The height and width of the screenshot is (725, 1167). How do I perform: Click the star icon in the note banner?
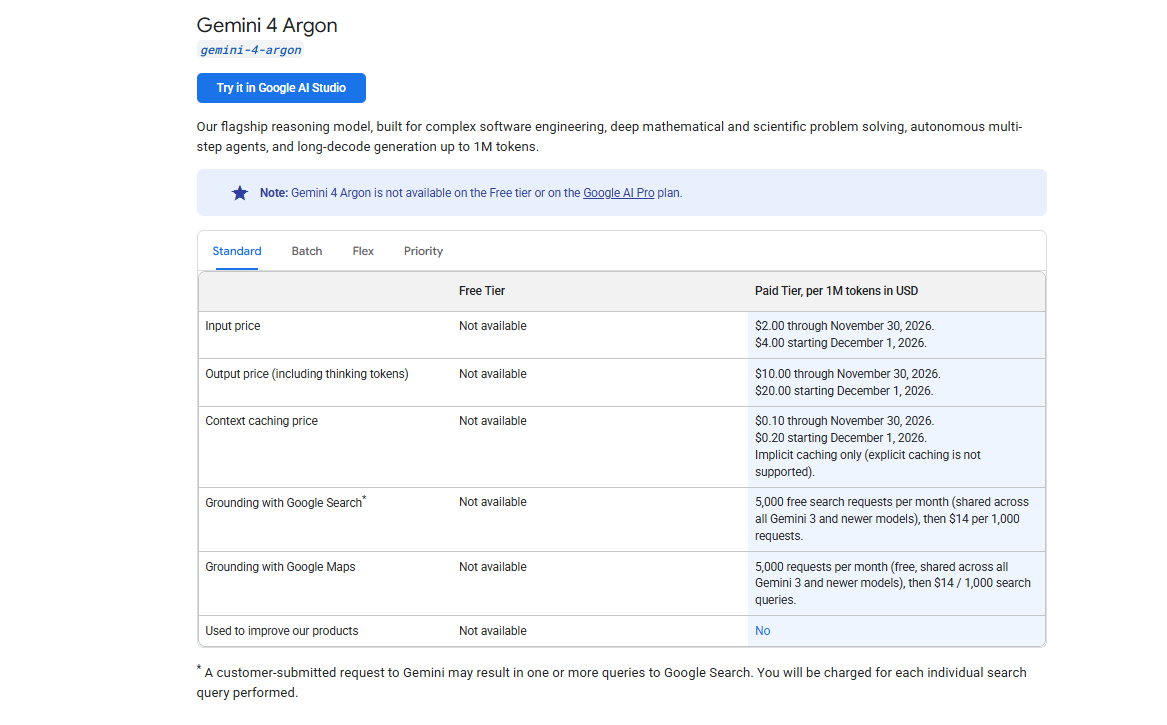click(240, 193)
